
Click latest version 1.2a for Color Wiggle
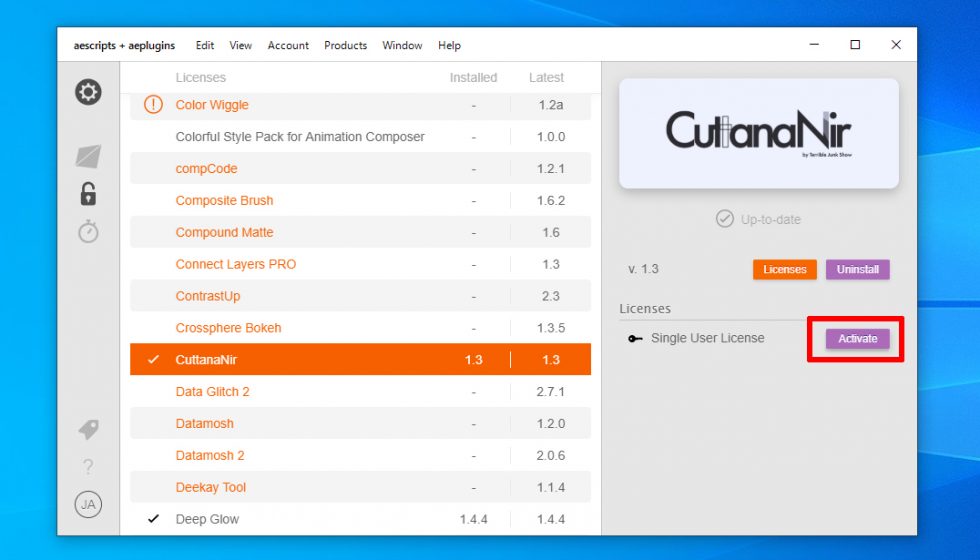click(x=551, y=104)
